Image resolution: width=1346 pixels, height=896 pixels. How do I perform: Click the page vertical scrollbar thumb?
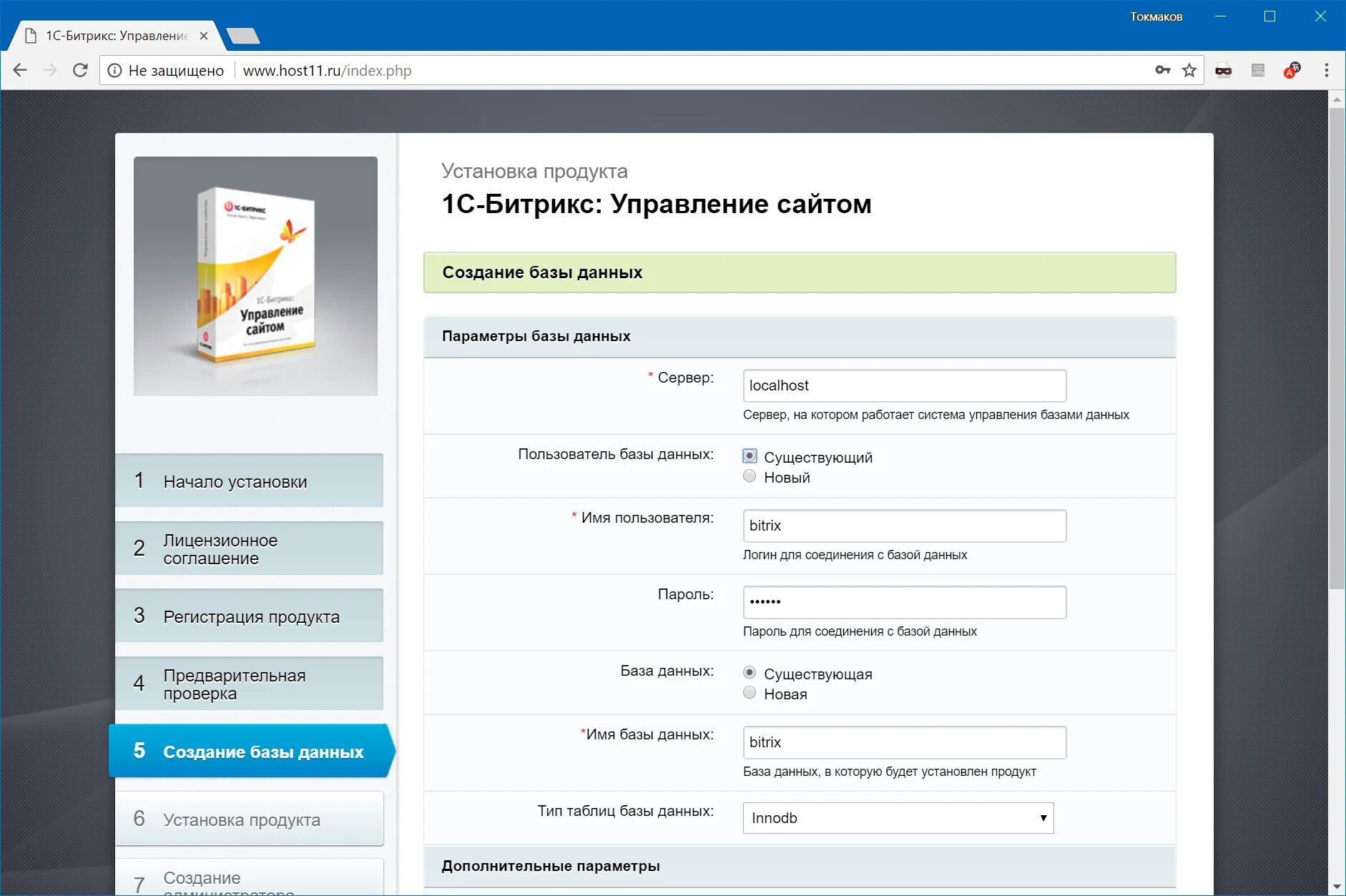click(1337, 349)
